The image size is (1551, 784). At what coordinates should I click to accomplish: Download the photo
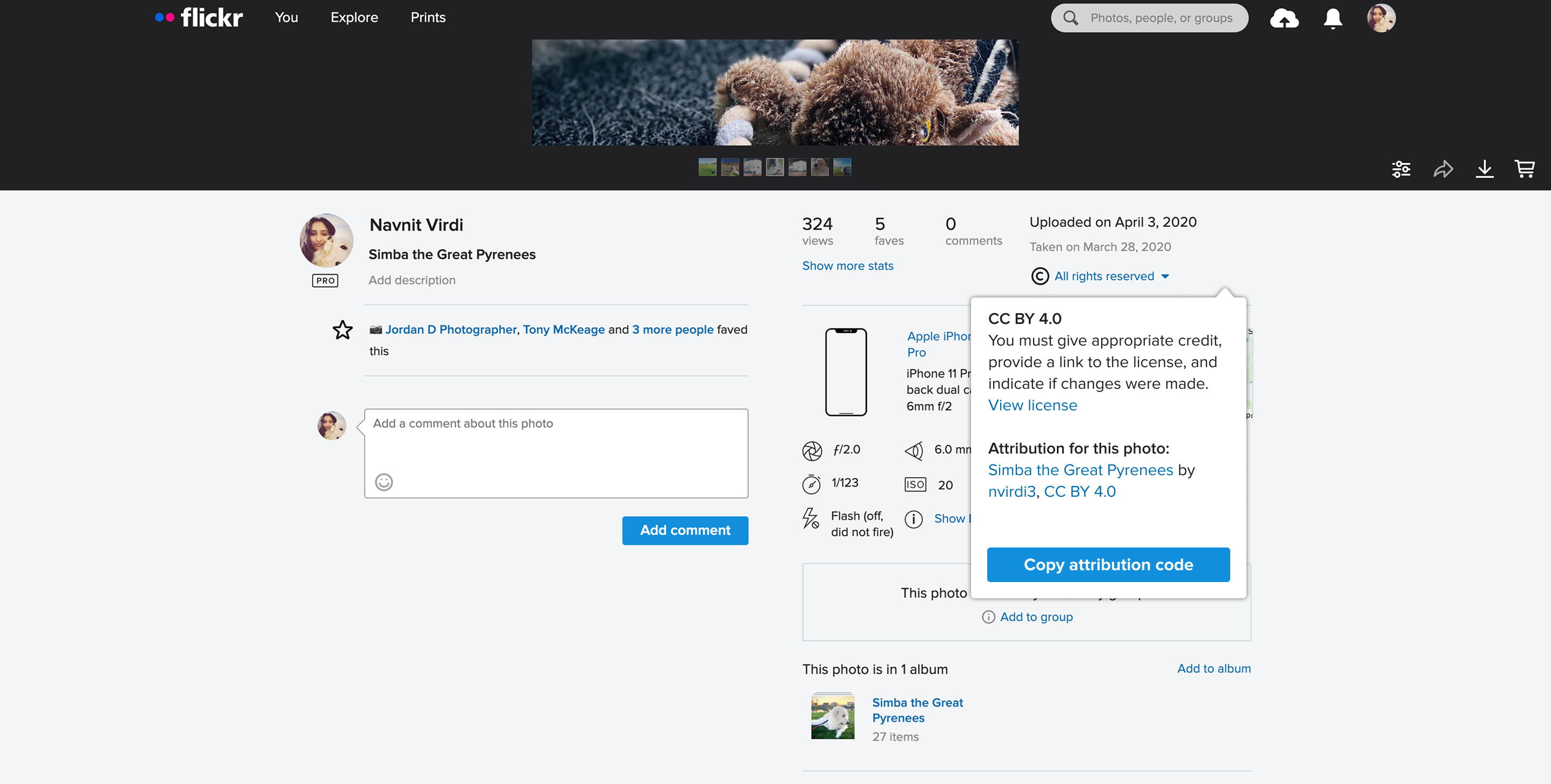click(1485, 169)
